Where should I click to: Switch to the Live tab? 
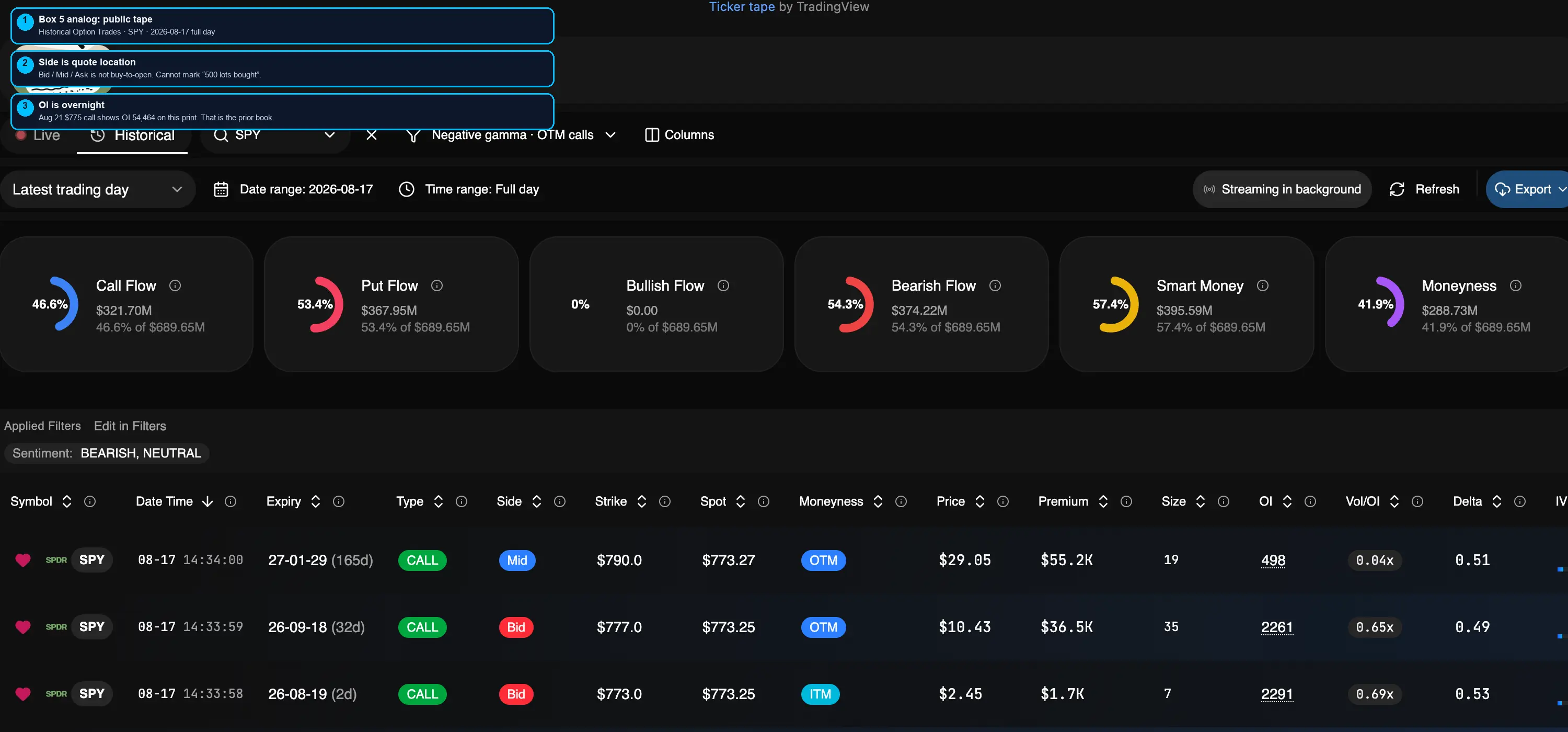(38, 135)
